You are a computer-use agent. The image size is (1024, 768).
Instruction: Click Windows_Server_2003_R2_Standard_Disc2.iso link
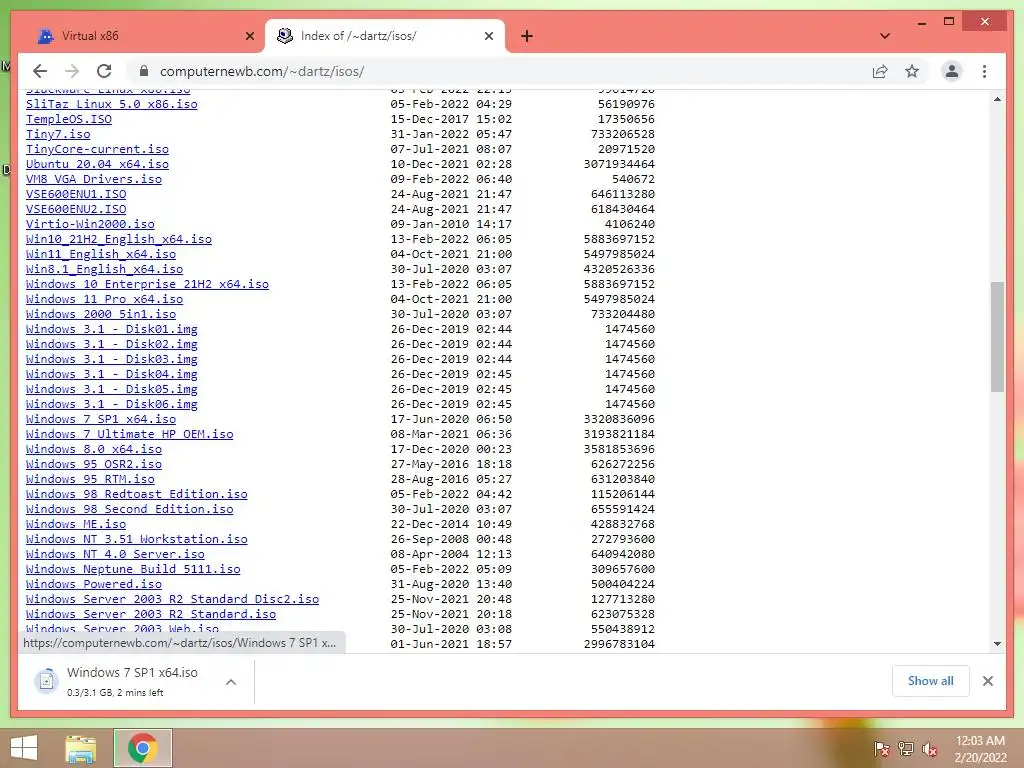point(172,600)
